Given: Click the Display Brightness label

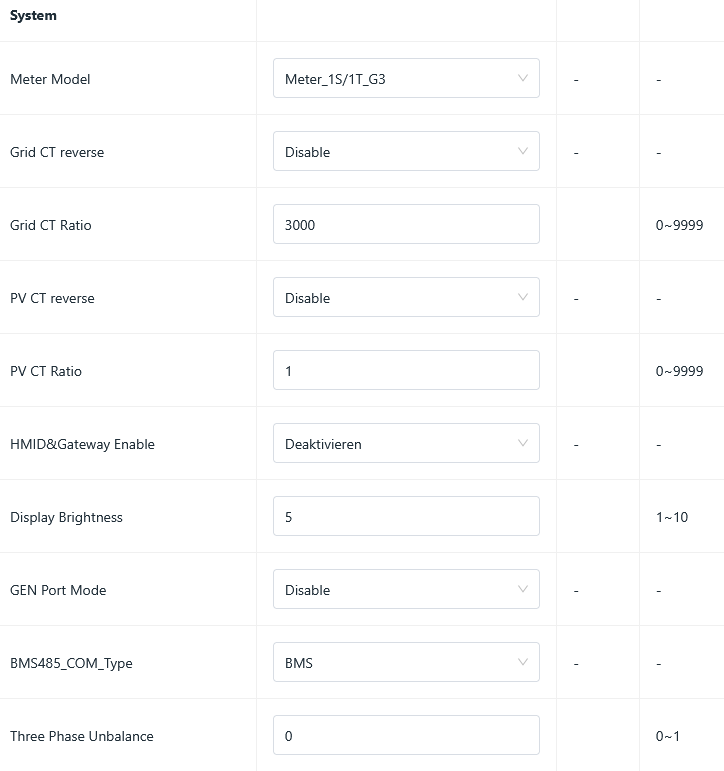Looking at the screenshot, I should tap(66, 517).
